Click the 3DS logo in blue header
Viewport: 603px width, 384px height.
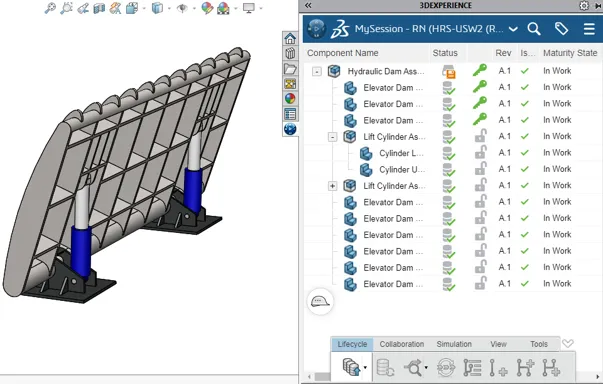coord(340,29)
